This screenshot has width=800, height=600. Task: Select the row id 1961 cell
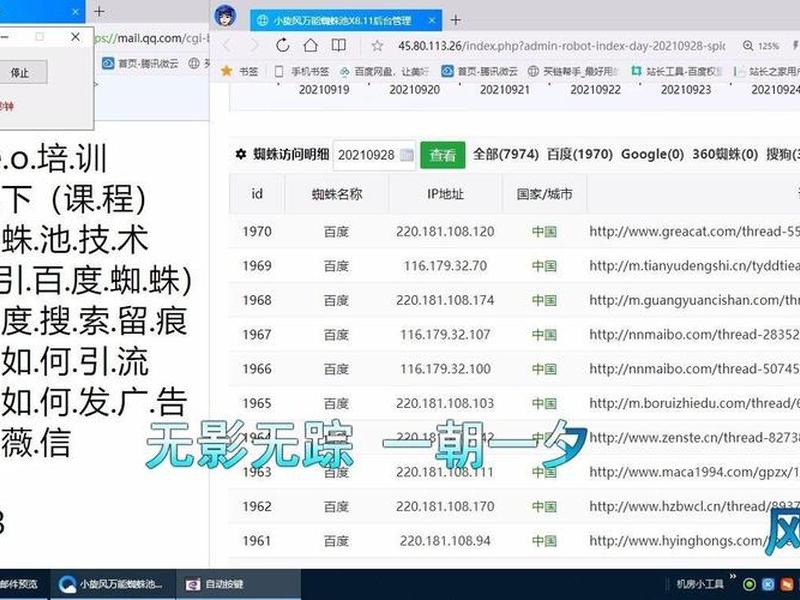[257, 541]
